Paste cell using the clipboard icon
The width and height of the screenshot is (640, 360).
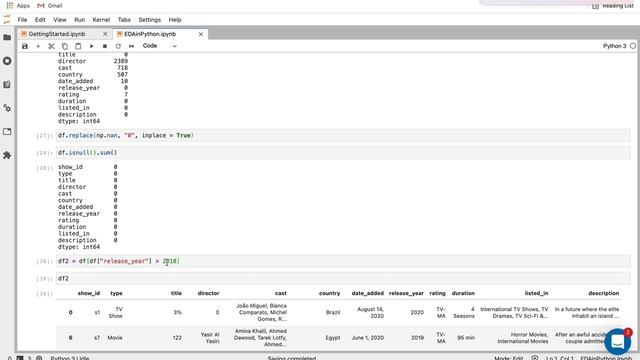coord(78,46)
